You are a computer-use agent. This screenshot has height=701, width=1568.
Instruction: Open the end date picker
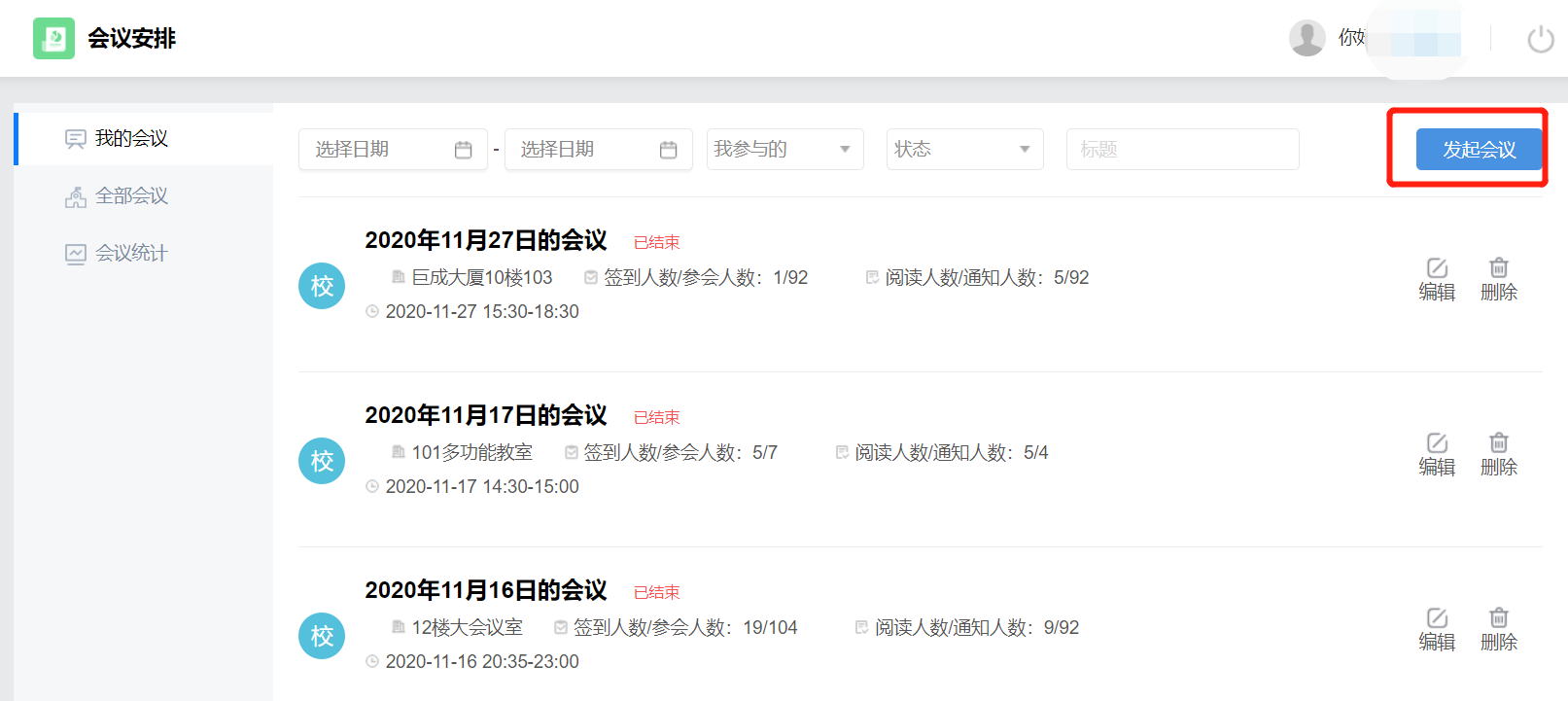coord(597,150)
